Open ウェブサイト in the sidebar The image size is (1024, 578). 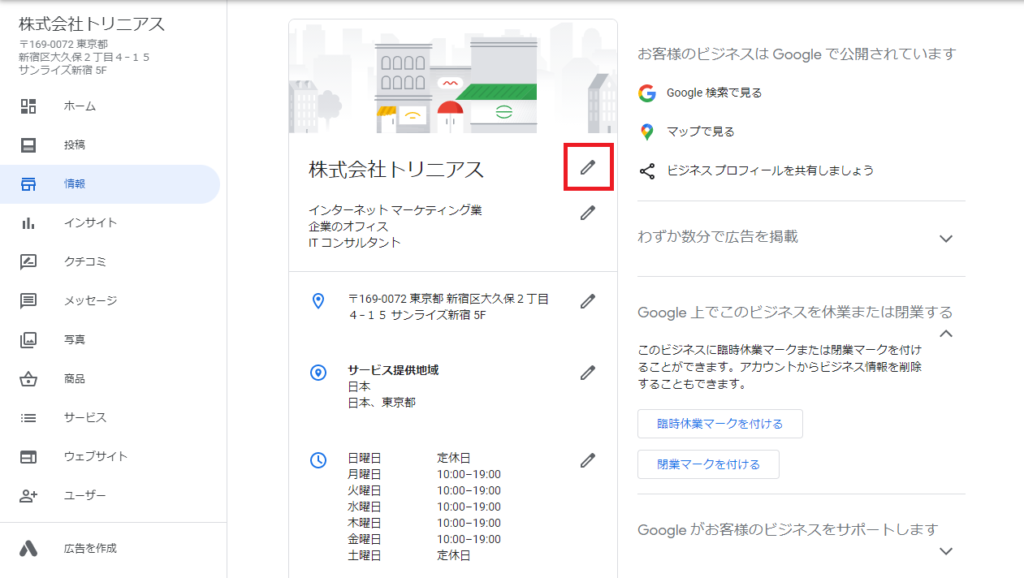(110, 457)
